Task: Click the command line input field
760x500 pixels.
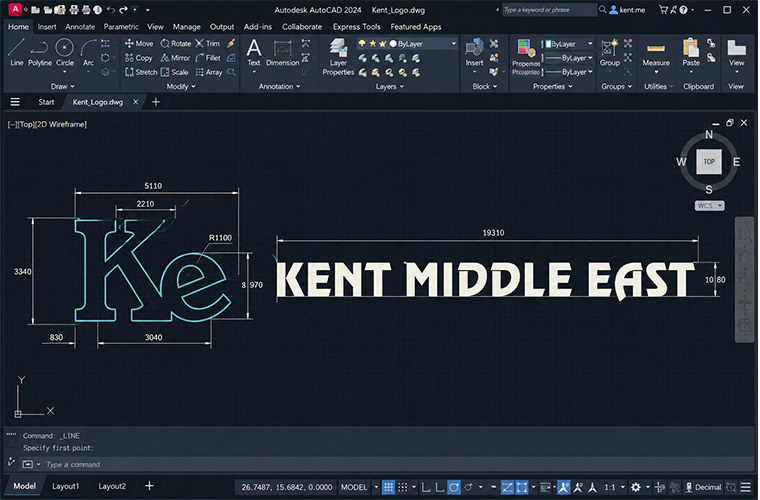Action: pyautogui.click(x=388, y=464)
